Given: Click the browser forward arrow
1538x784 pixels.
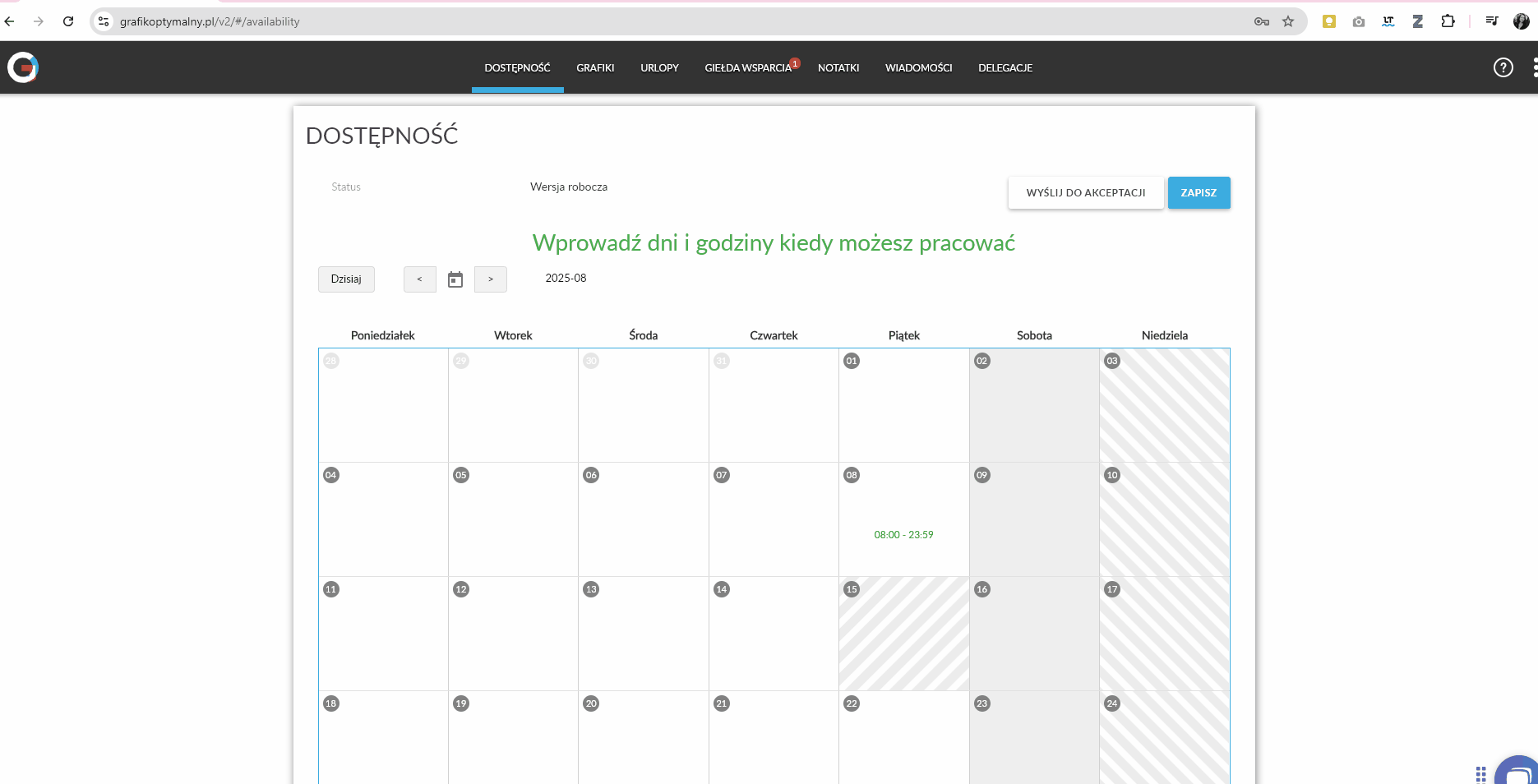Looking at the screenshot, I should click(39, 21).
